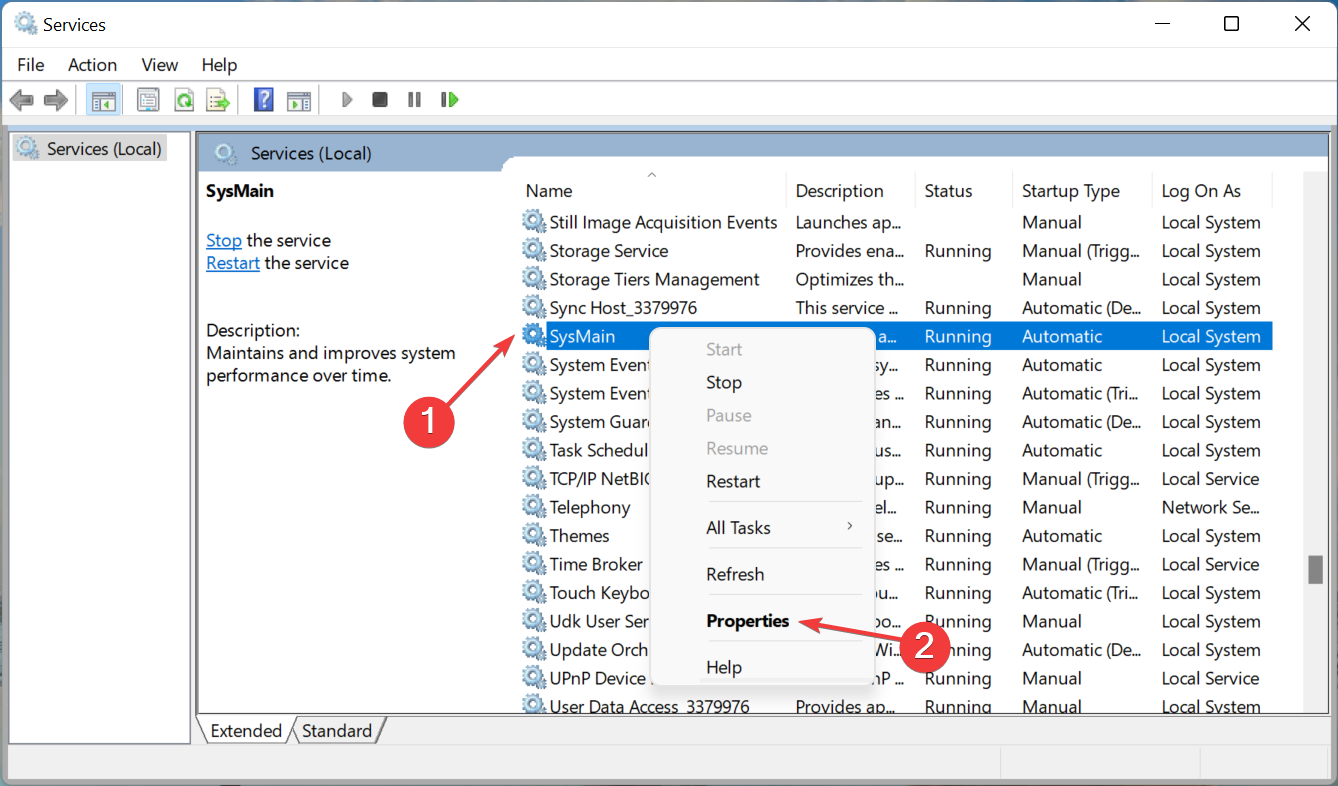Click the Restart service link
1338x786 pixels.
click(232, 262)
